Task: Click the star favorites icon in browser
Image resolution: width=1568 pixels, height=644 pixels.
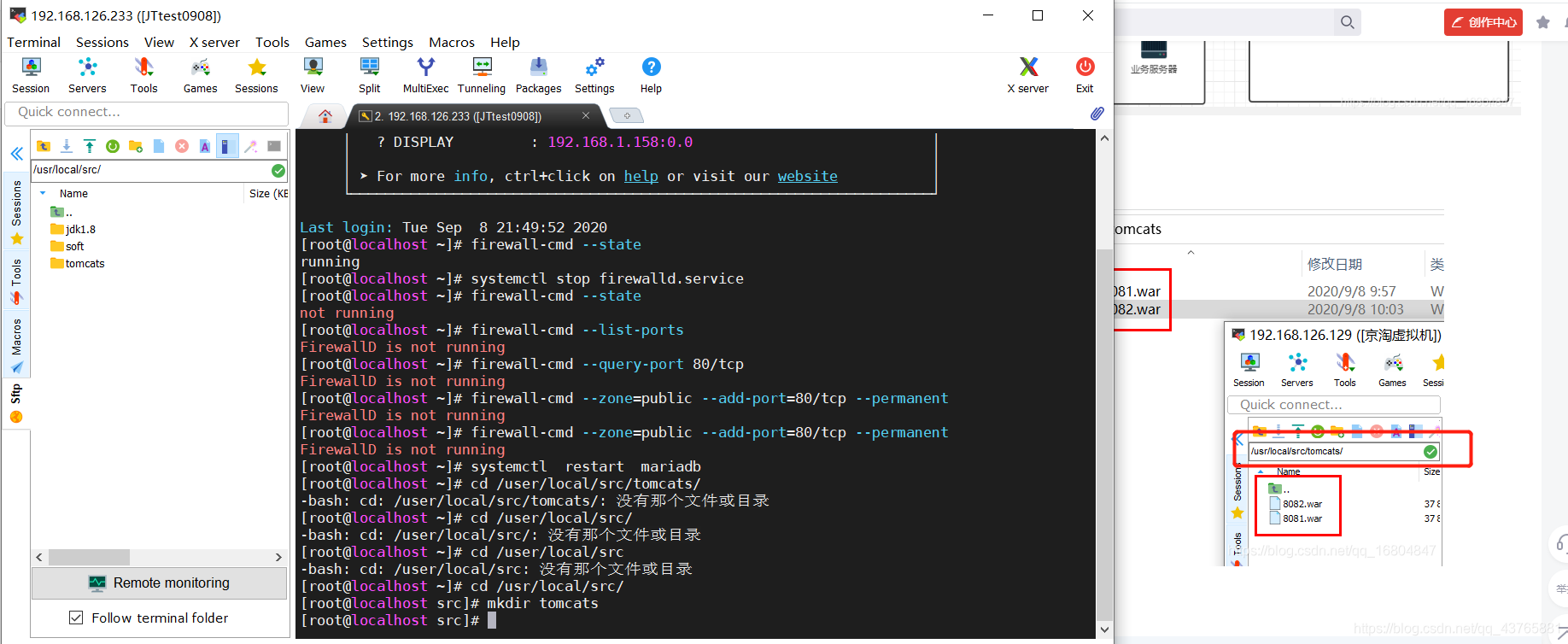Action: (1542, 22)
